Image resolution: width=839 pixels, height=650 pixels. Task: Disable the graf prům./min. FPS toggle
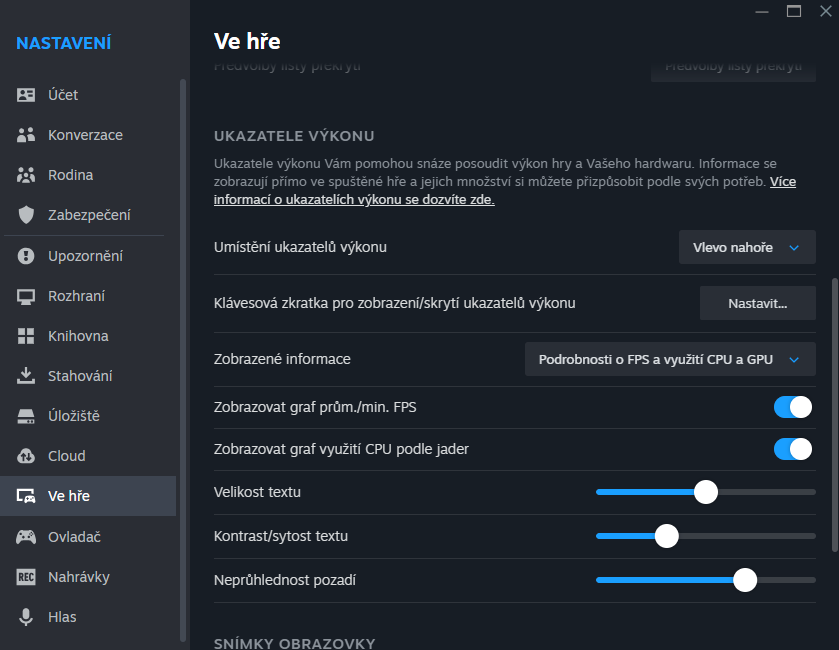(x=792, y=407)
